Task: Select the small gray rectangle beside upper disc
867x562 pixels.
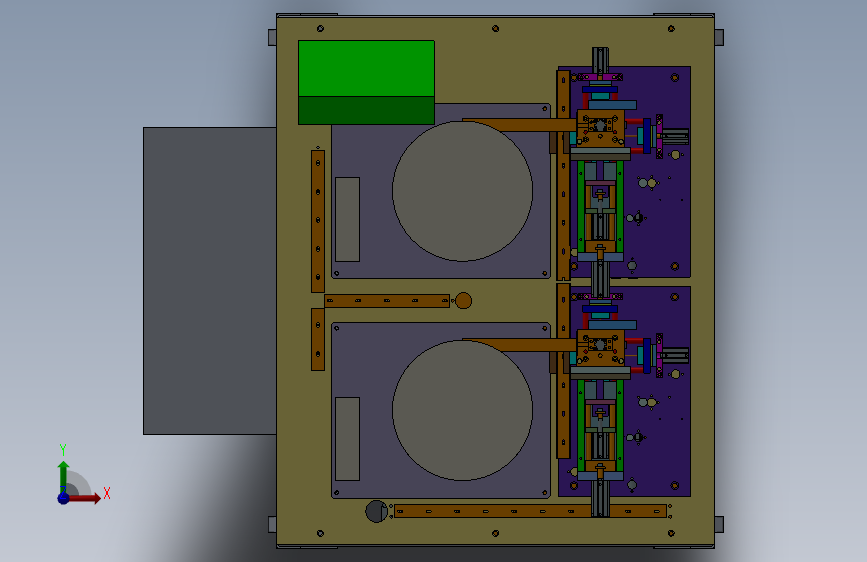Action: (x=347, y=220)
